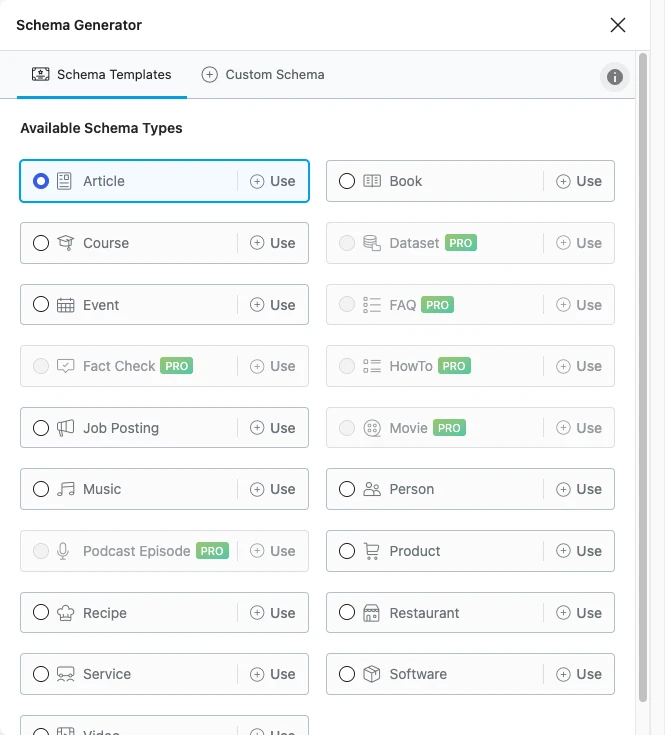Select the Book radio button

click(x=347, y=181)
